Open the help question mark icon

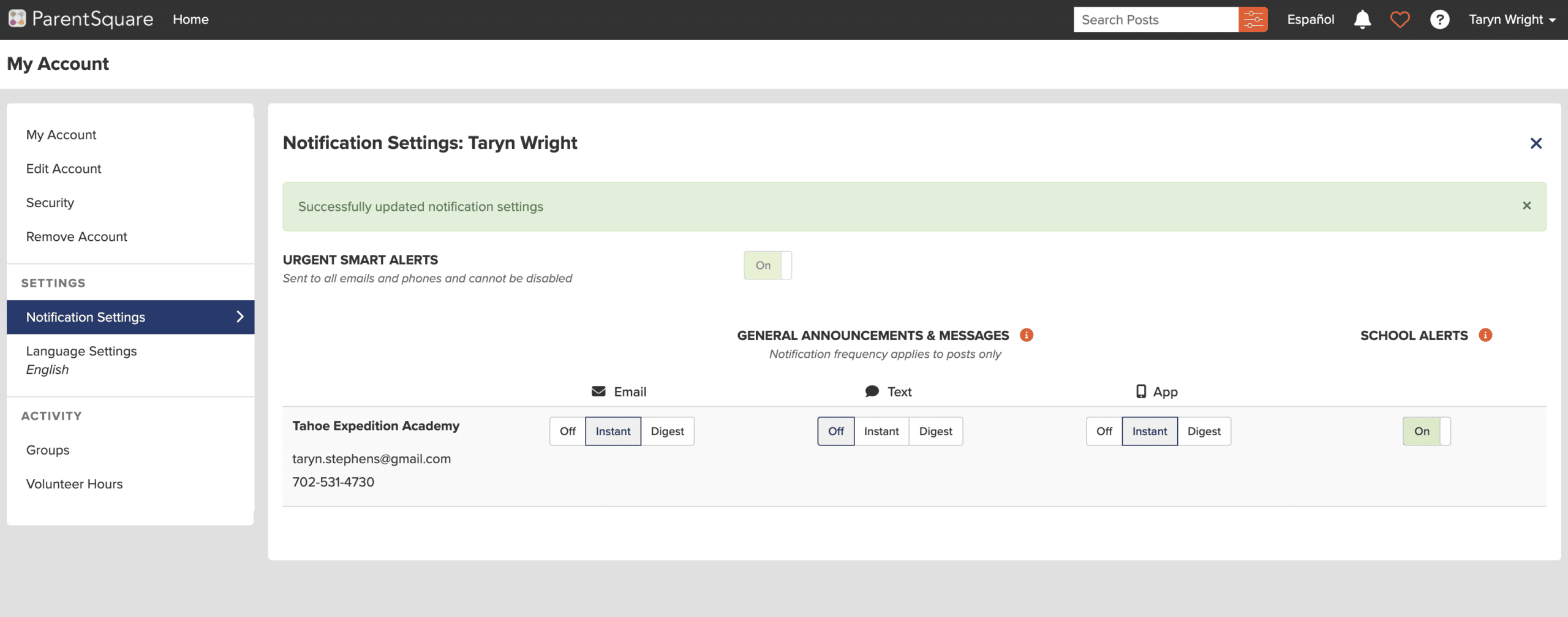[x=1439, y=20]
